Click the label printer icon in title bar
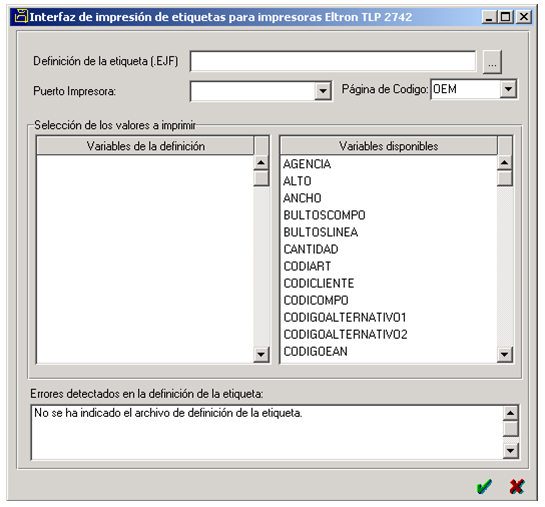The image size is (545, 507). click(x=21, y=16)
